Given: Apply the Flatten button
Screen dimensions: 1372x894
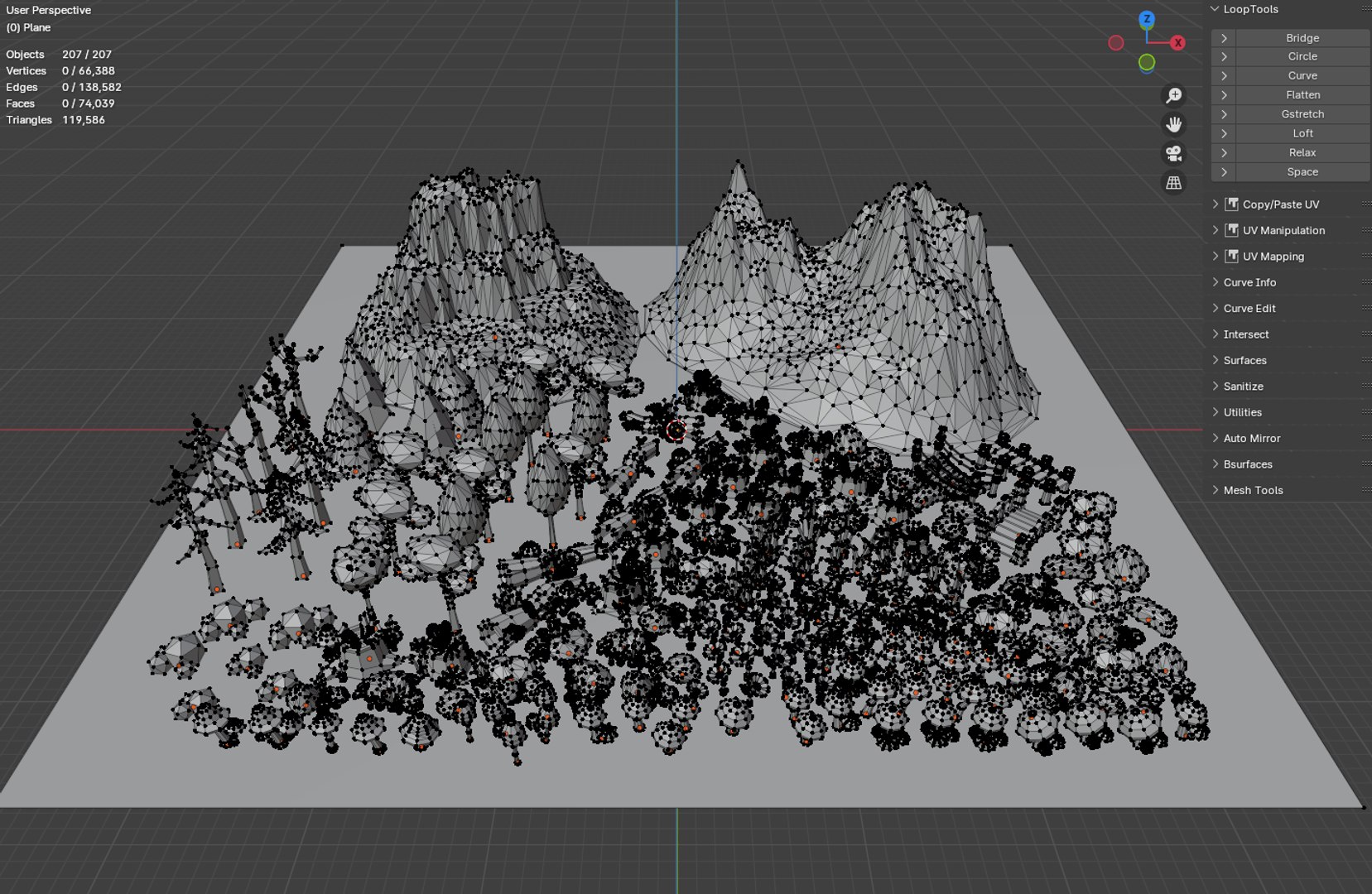Looking at the screenshot, I should [1302, 95].
